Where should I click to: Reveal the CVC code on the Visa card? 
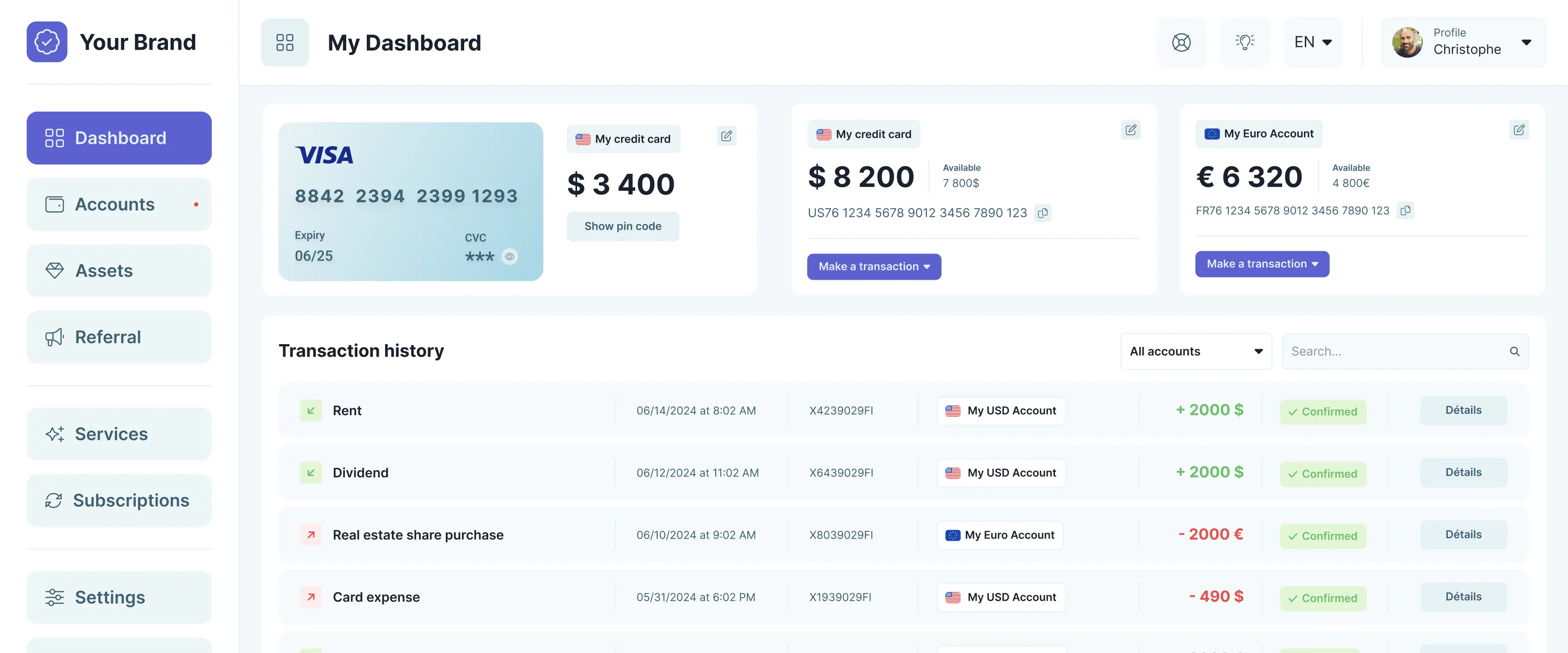510,256
